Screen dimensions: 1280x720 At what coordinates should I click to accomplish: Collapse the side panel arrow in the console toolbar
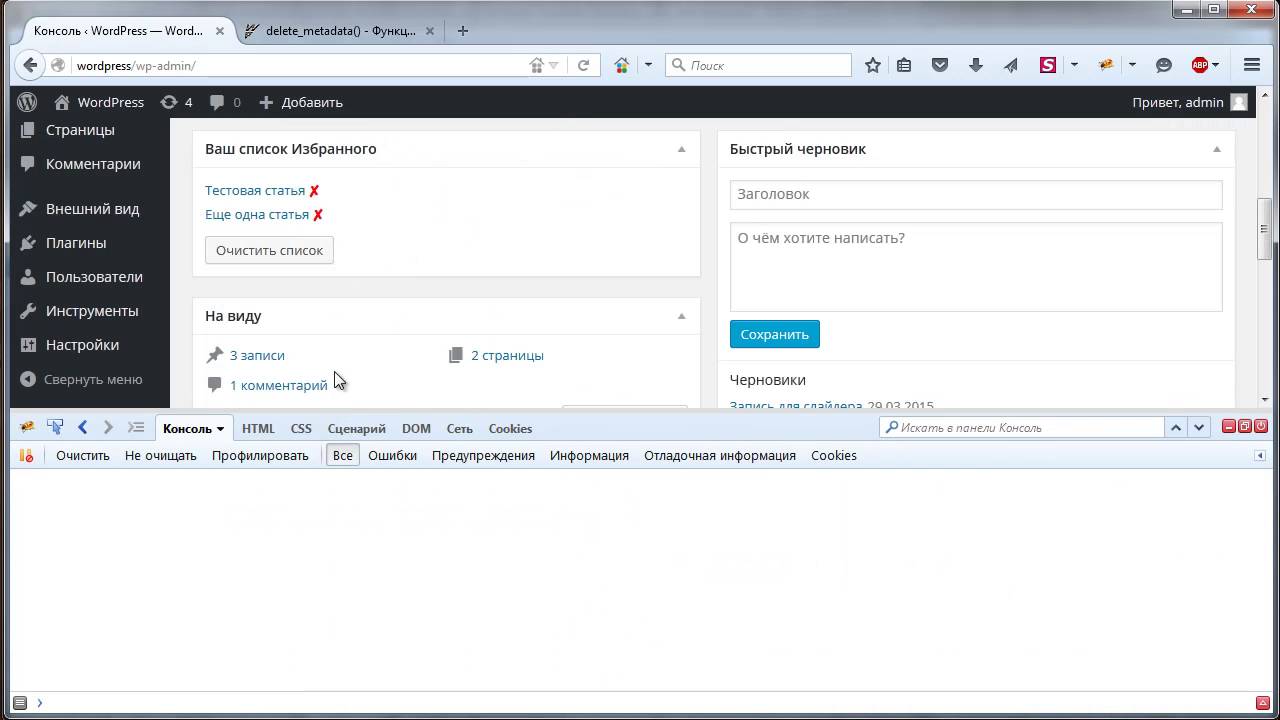point(1260,455)
